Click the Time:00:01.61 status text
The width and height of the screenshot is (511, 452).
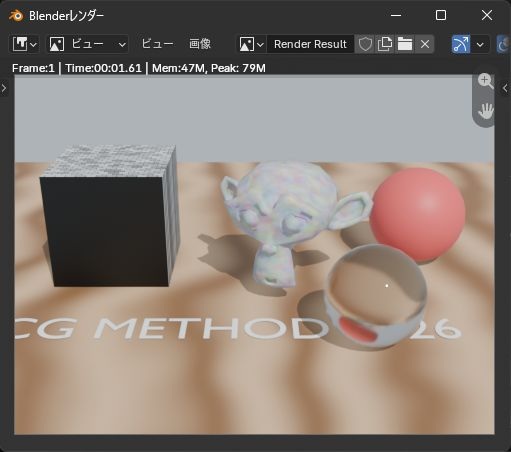pyautogui.click(x=104, y=68)
